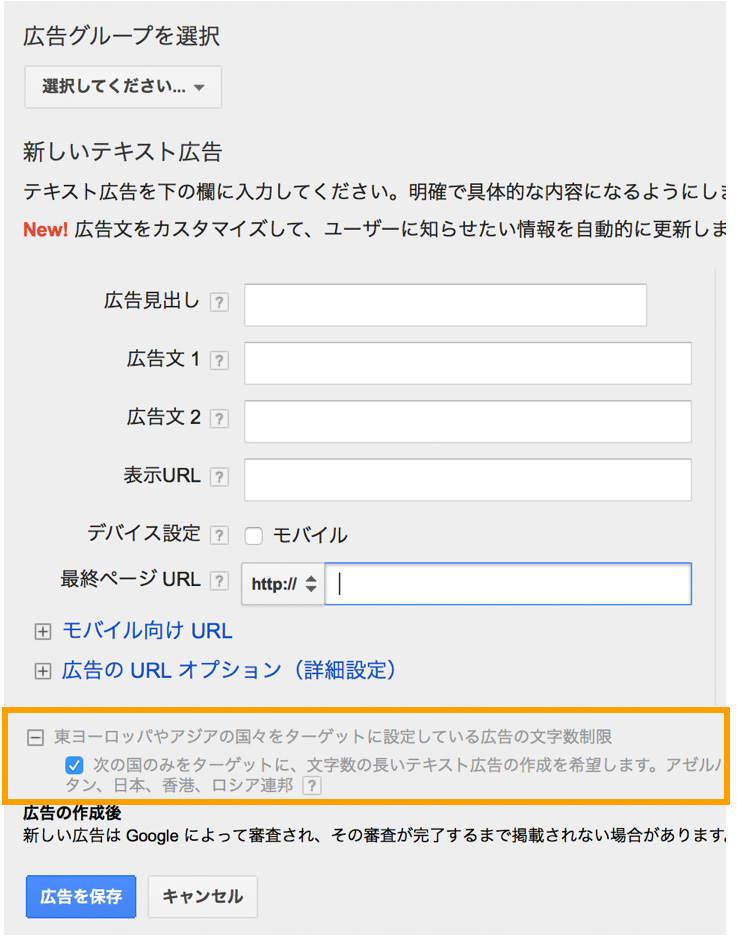This screenshot has width=737, height=941.
Task: Click help icon beside 広告文 1
Action: pyautogui.click(x=219, y=361)
